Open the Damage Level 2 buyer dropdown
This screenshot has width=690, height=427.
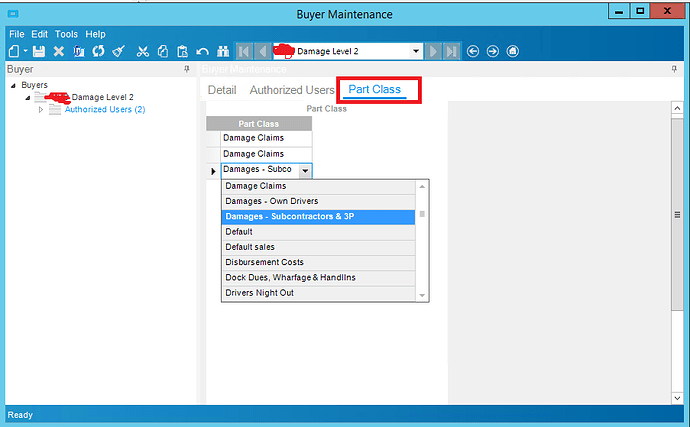click(415, 52)
